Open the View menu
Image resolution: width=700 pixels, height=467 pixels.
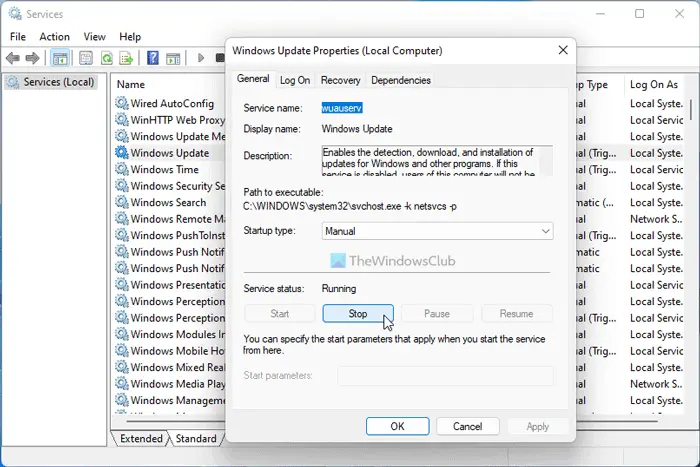click(x=95, y=37)
